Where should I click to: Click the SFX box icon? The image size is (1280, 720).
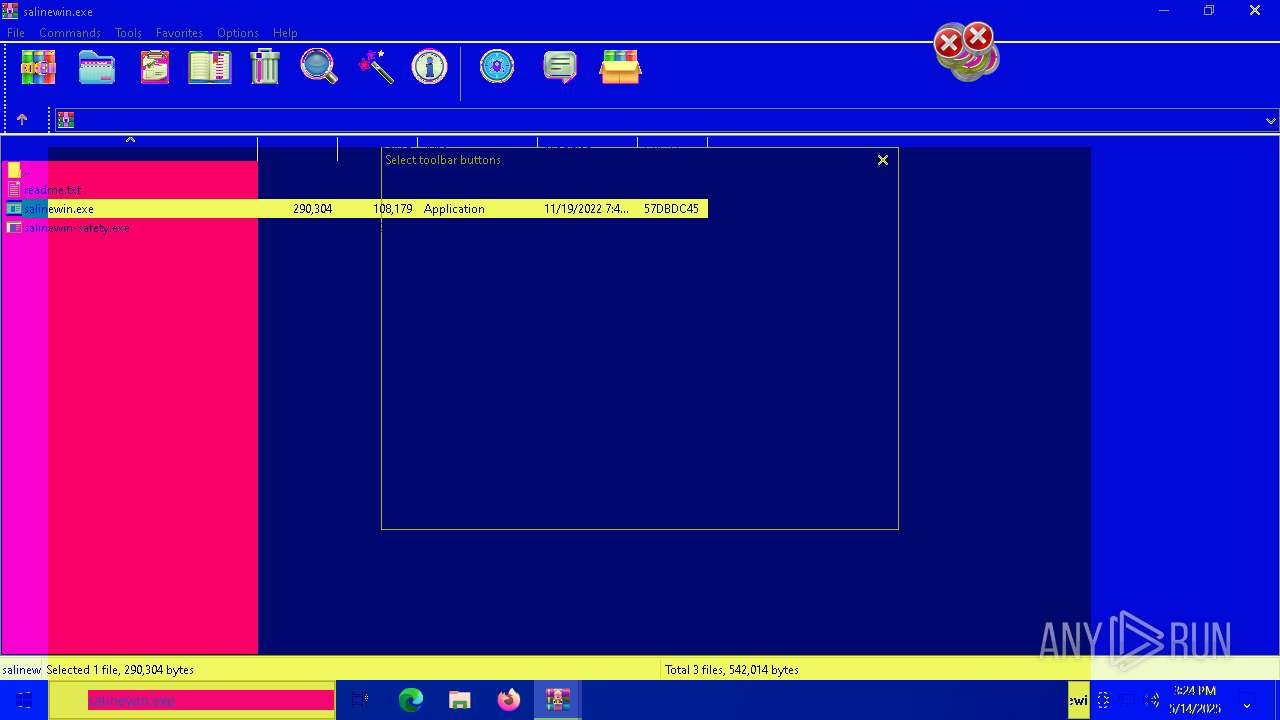tap(620, 68)
